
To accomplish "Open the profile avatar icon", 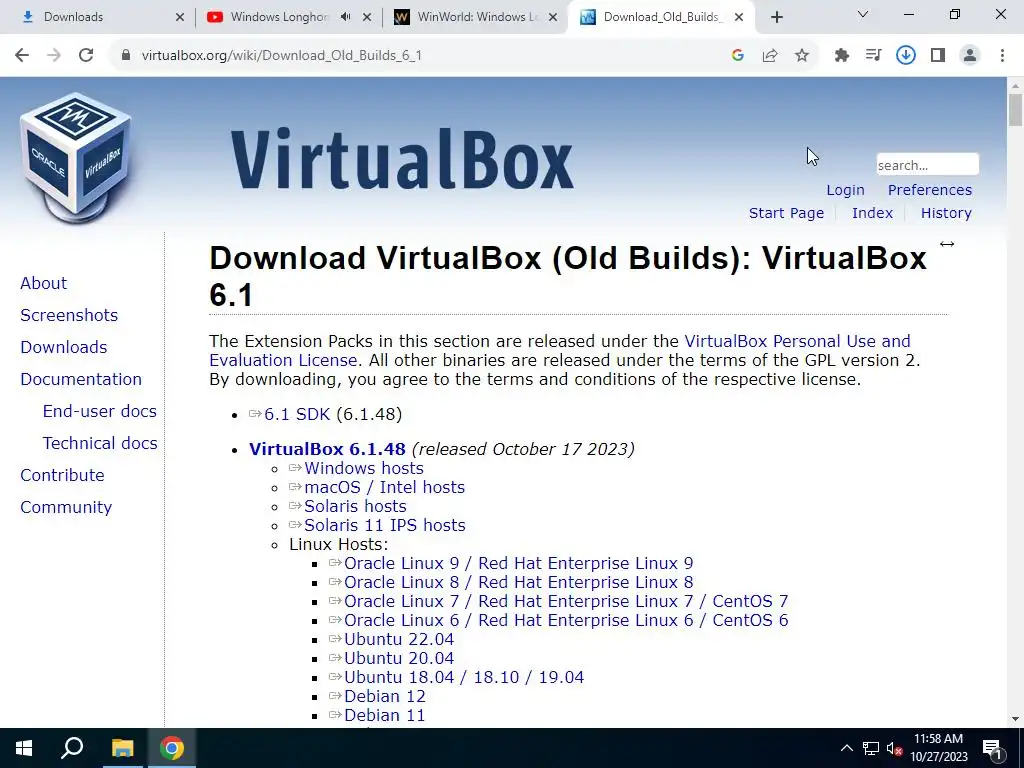I will click(970, 56).
